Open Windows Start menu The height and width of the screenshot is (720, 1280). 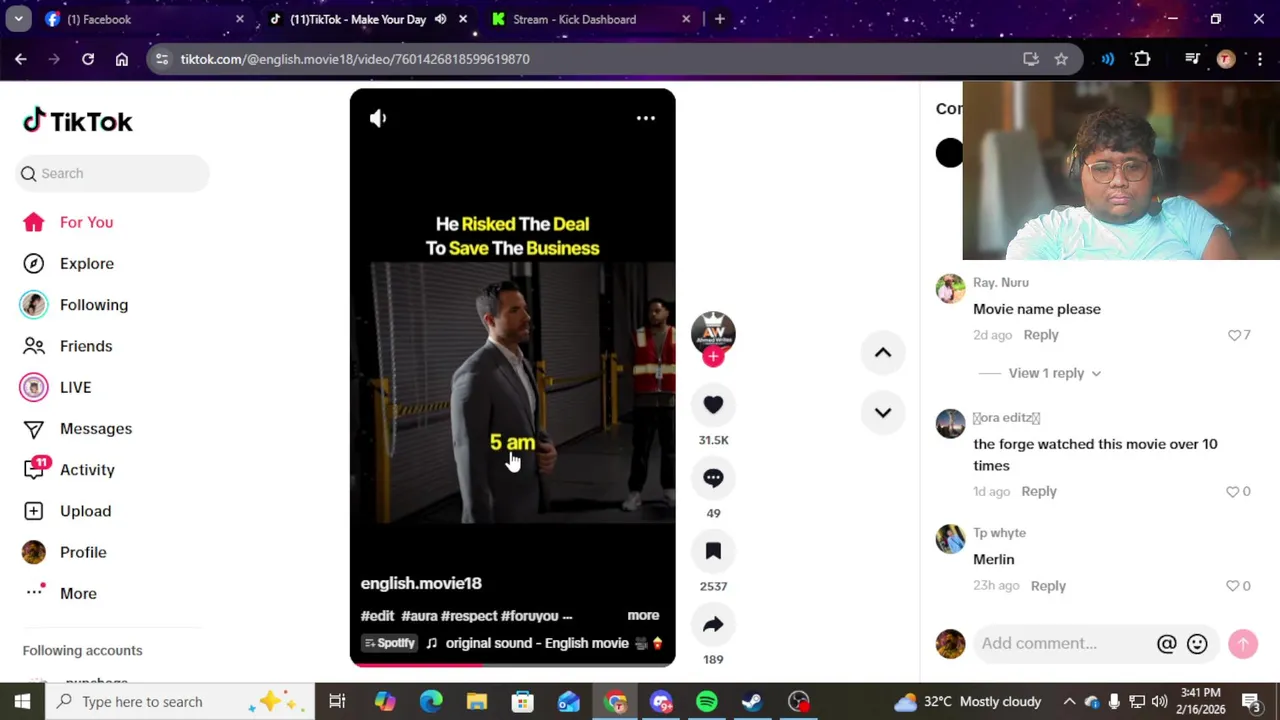click(x=22, y=702)
